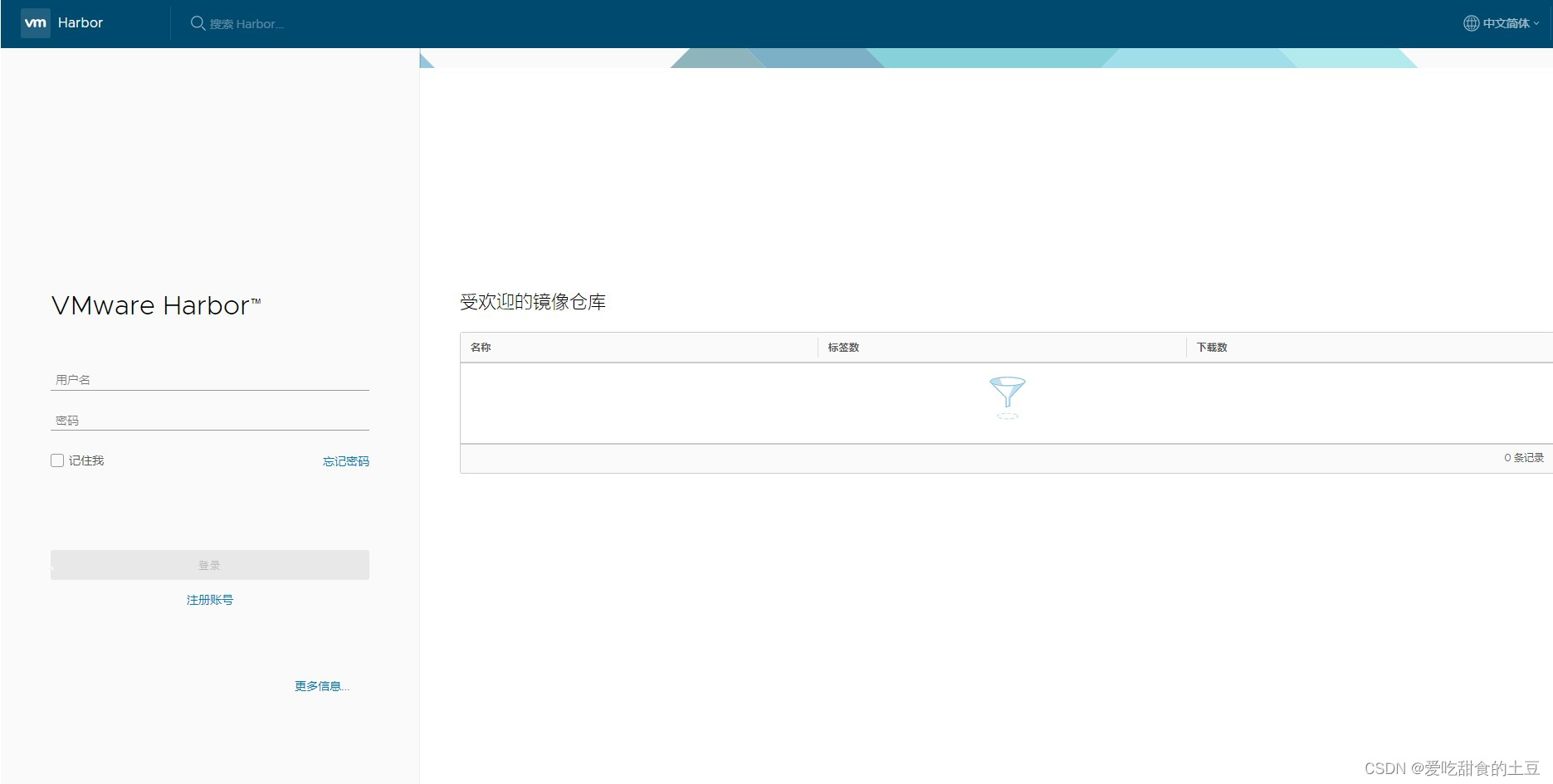Focus the 密码 password field
The image size is (1553, 784).
[x=210, y=420]
